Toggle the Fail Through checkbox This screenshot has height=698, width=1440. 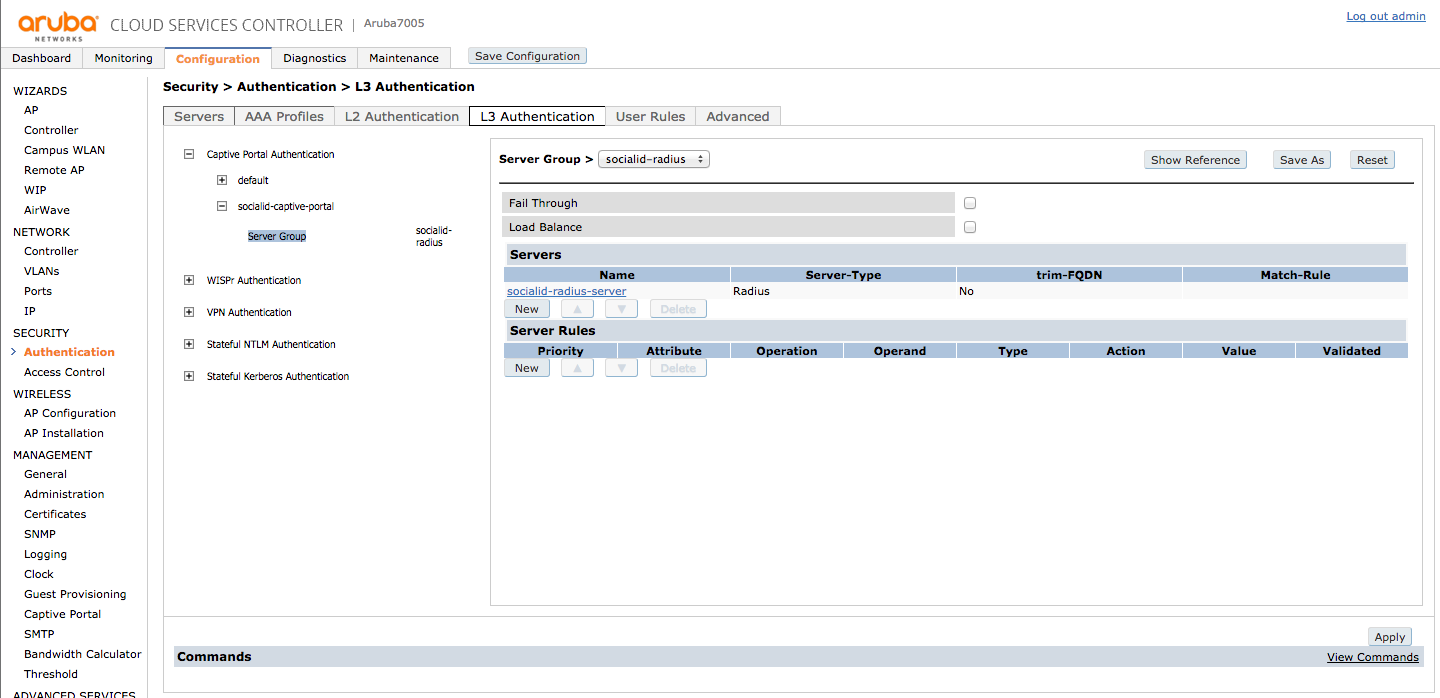click(969, 203)
